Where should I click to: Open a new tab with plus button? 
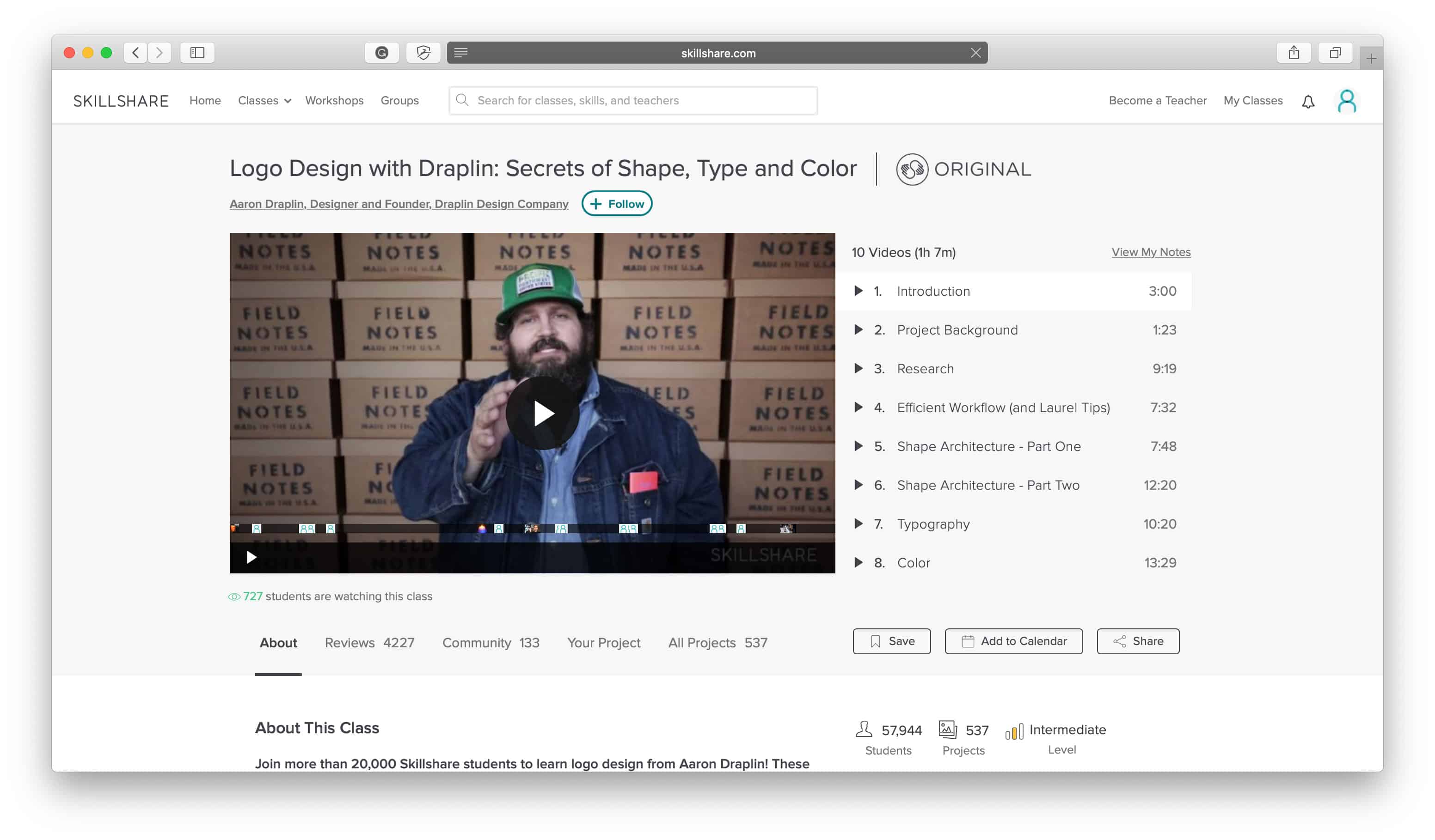pyautogui.click(x=1371, y=59)
